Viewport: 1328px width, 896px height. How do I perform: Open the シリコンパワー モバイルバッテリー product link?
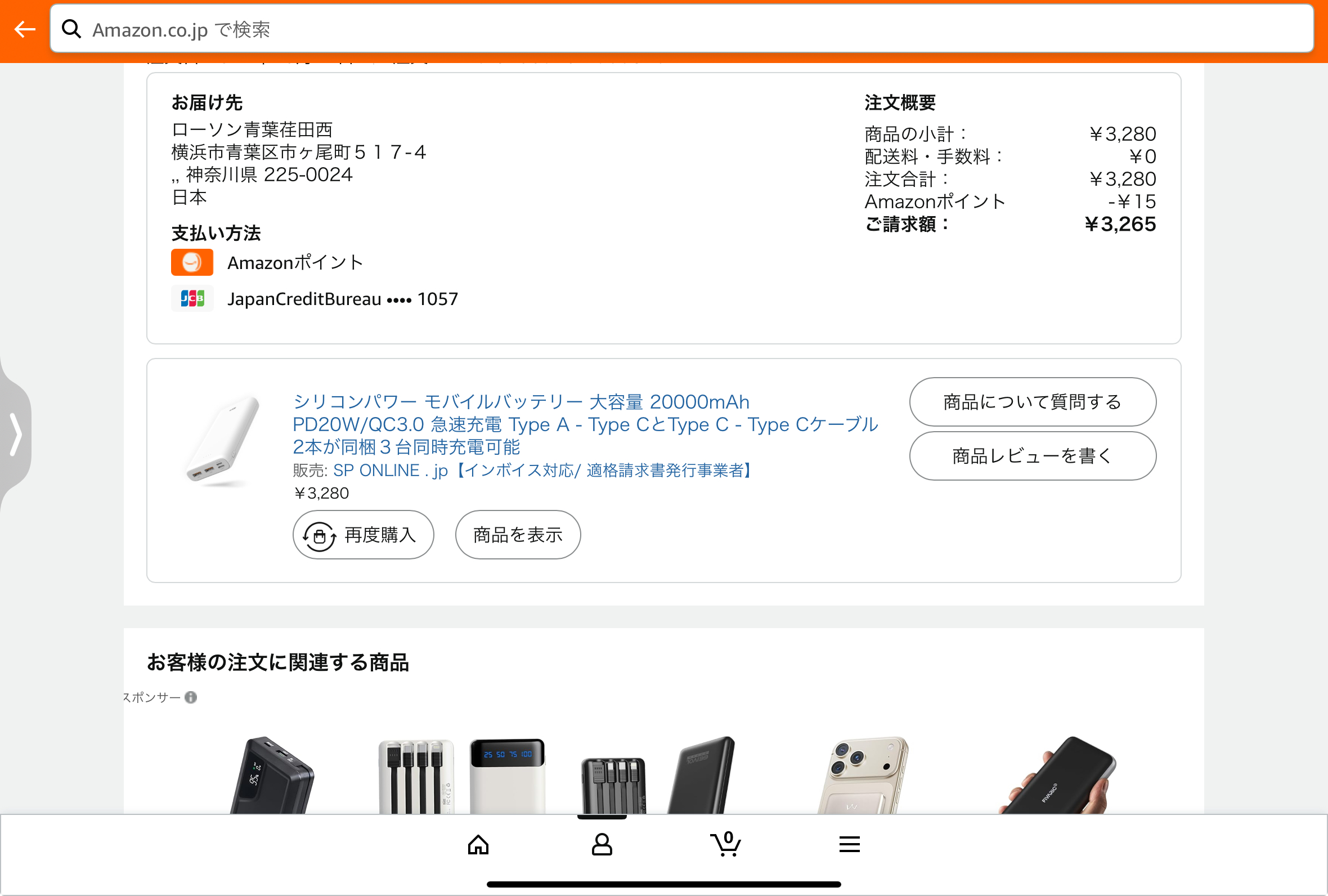coord(585,424)
